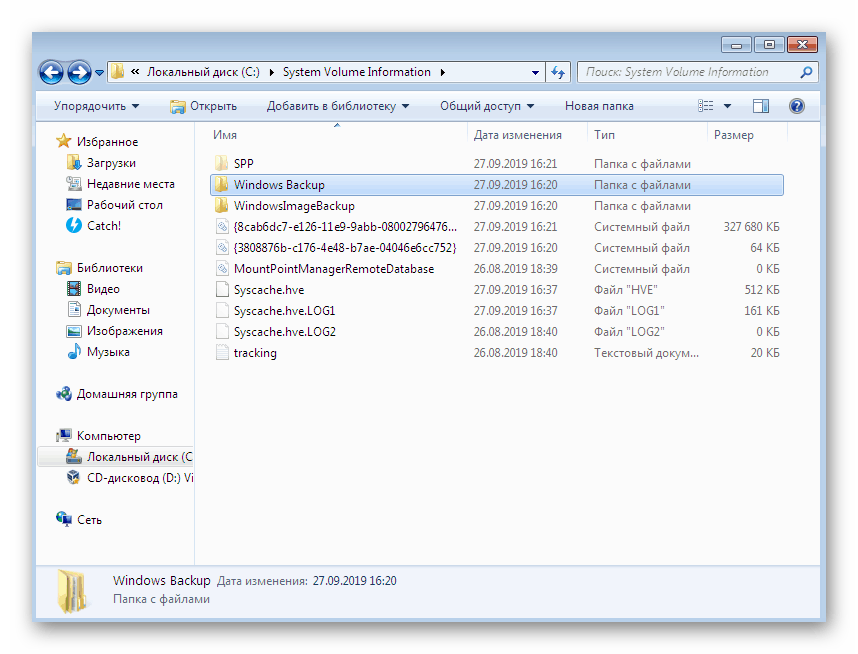Image resolution: width=858 pixels, height=654 pixels.
Task: Open the view options dropdown arrow
Action: coord(727,106)
